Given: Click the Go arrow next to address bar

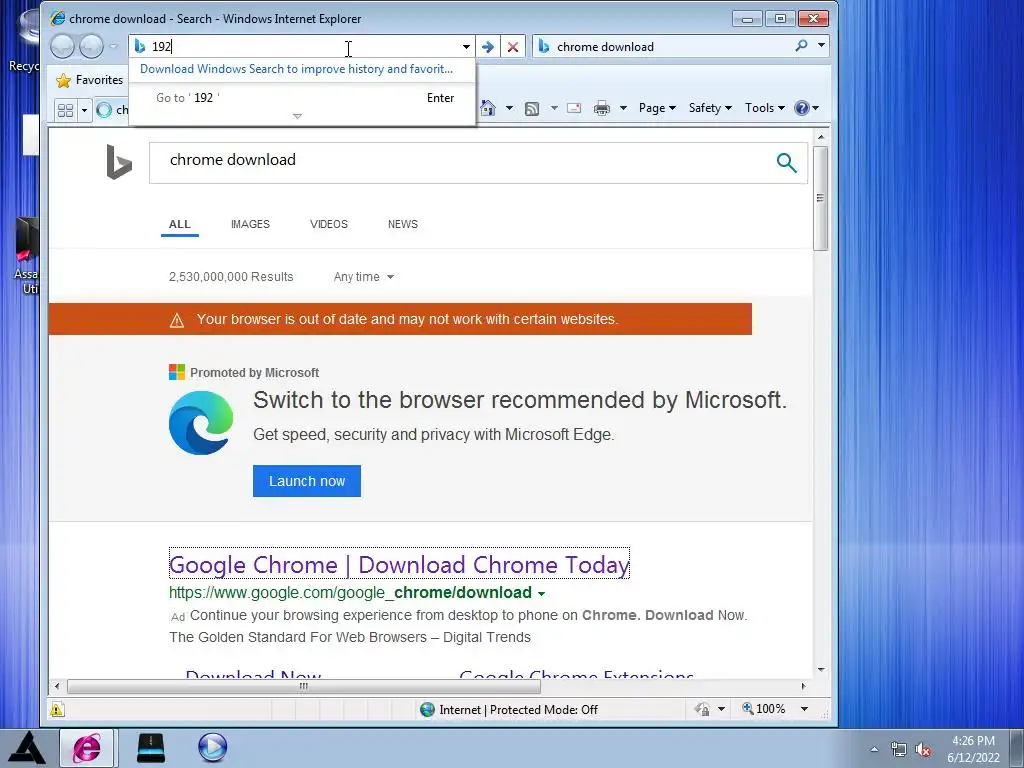Looking at the screenshot, I should [x=487, y=47].
